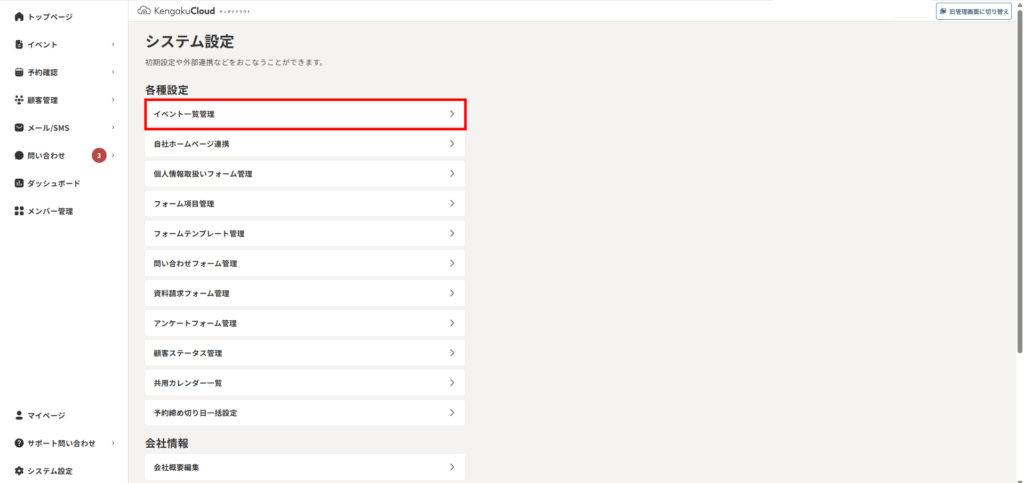This screenshot has width=1024, height=483.
Task: Expand the メール/SMS sidebar chevron
Action: pos(113,128)
